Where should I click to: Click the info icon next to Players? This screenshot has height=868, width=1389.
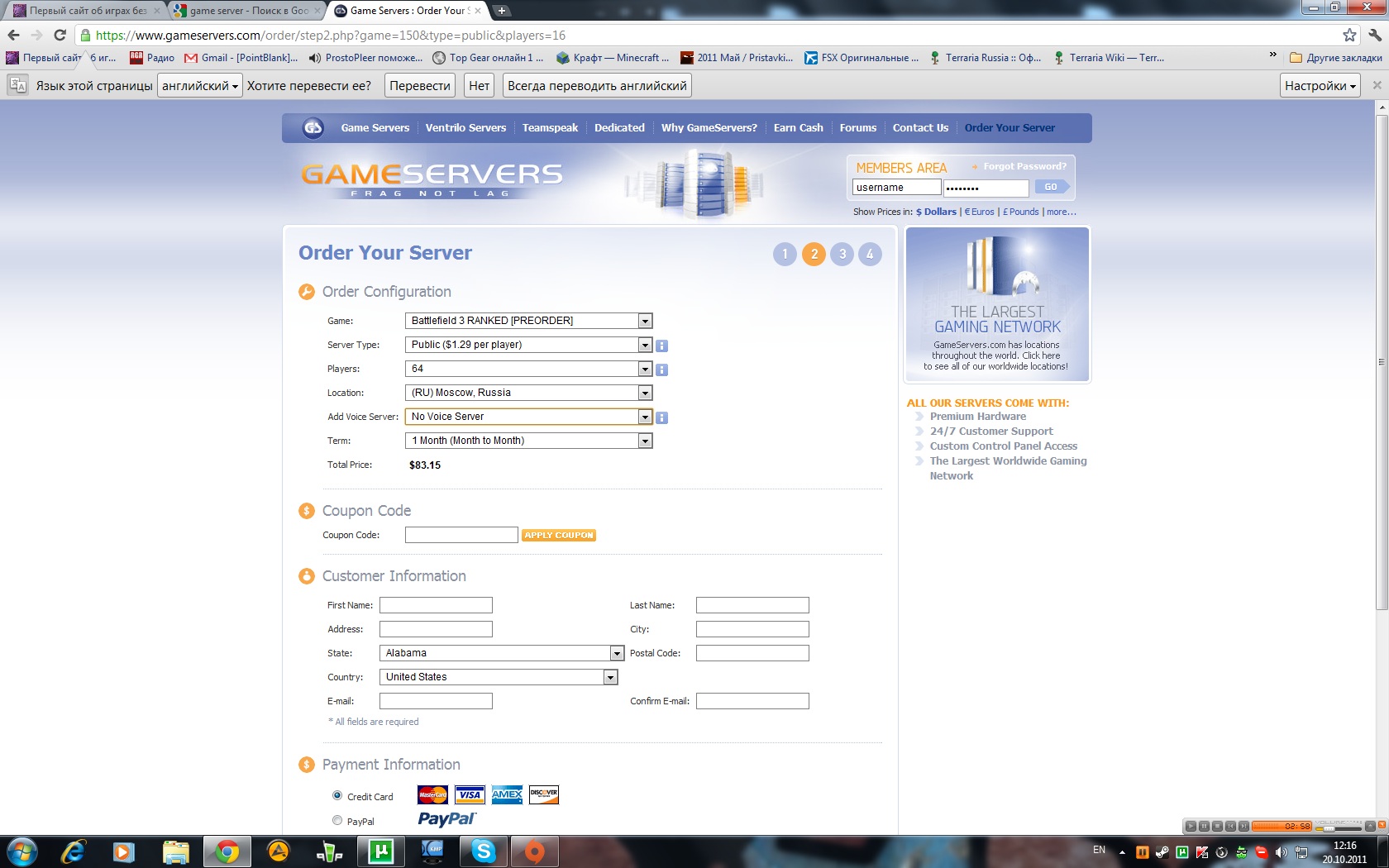tap(661, 370)
